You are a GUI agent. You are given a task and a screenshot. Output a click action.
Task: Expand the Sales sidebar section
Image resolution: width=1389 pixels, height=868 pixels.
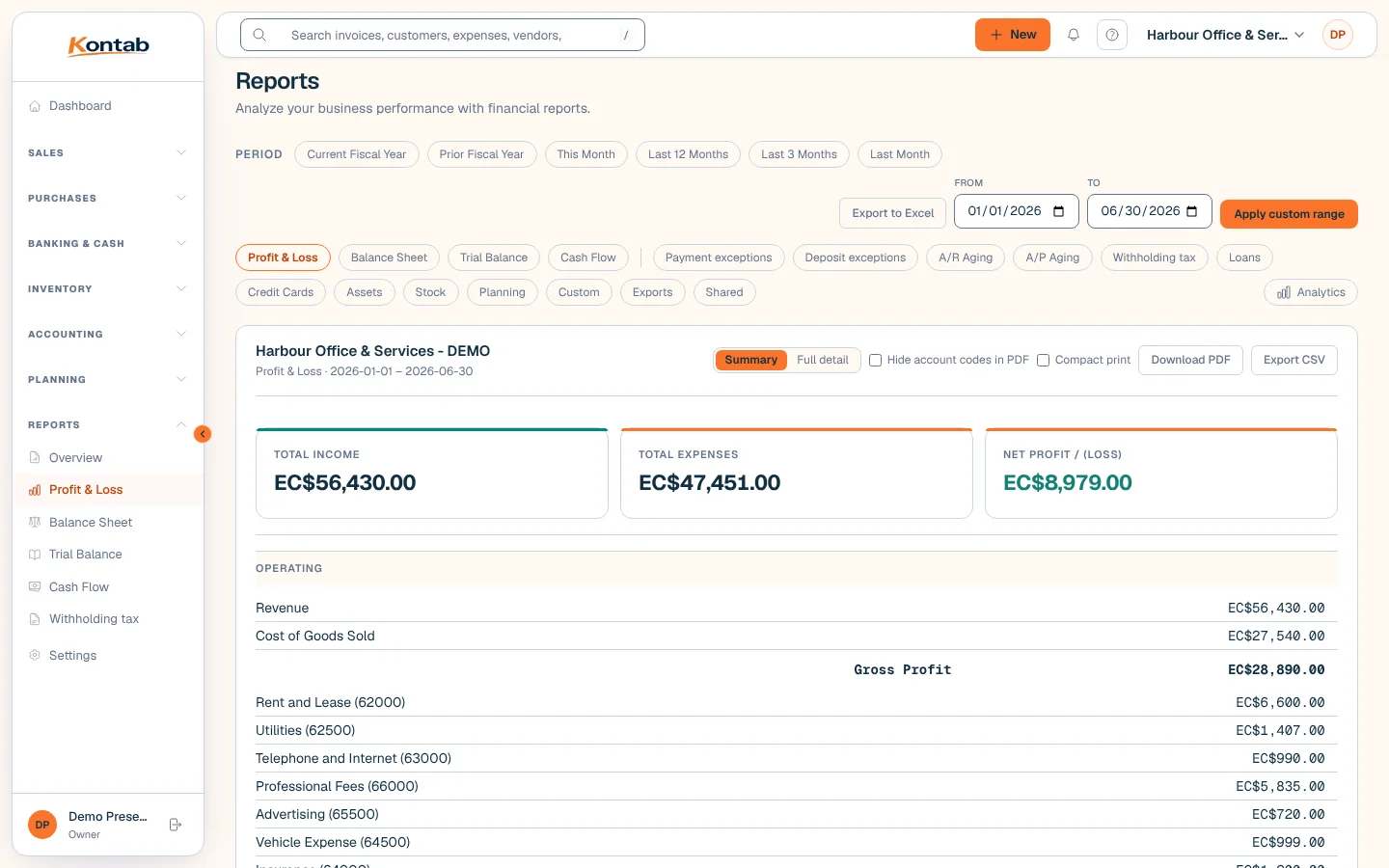coord(108,153)
